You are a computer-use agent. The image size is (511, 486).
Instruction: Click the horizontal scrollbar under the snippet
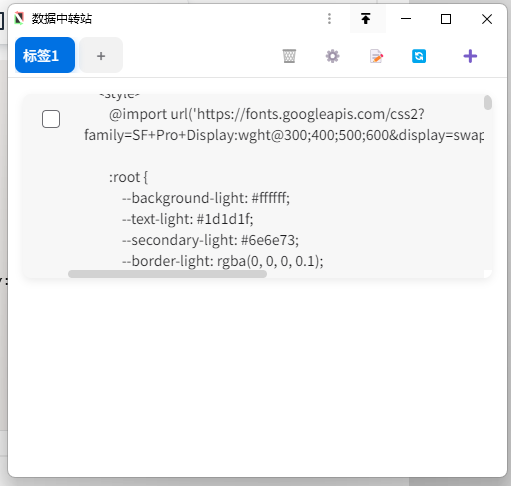point(167,274)
